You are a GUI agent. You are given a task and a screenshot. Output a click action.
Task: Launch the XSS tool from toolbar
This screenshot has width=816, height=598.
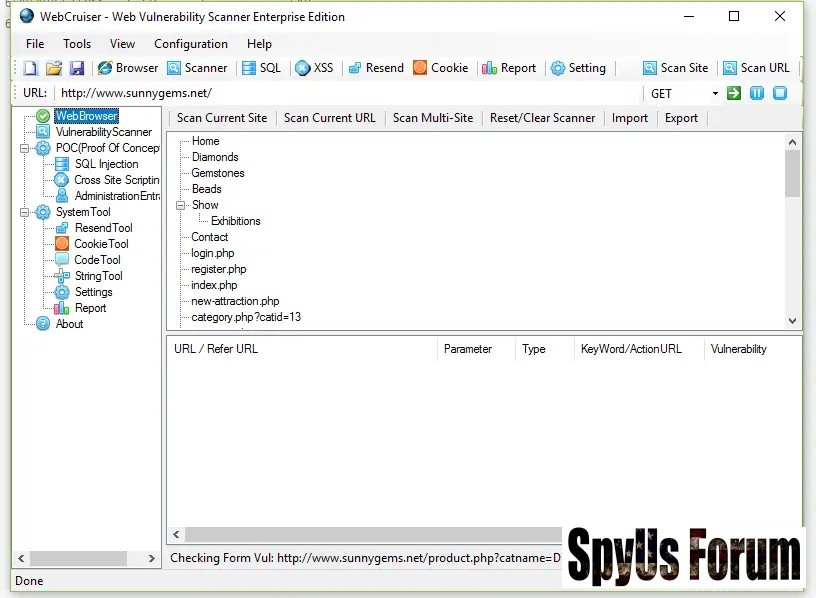pos(314,68)
